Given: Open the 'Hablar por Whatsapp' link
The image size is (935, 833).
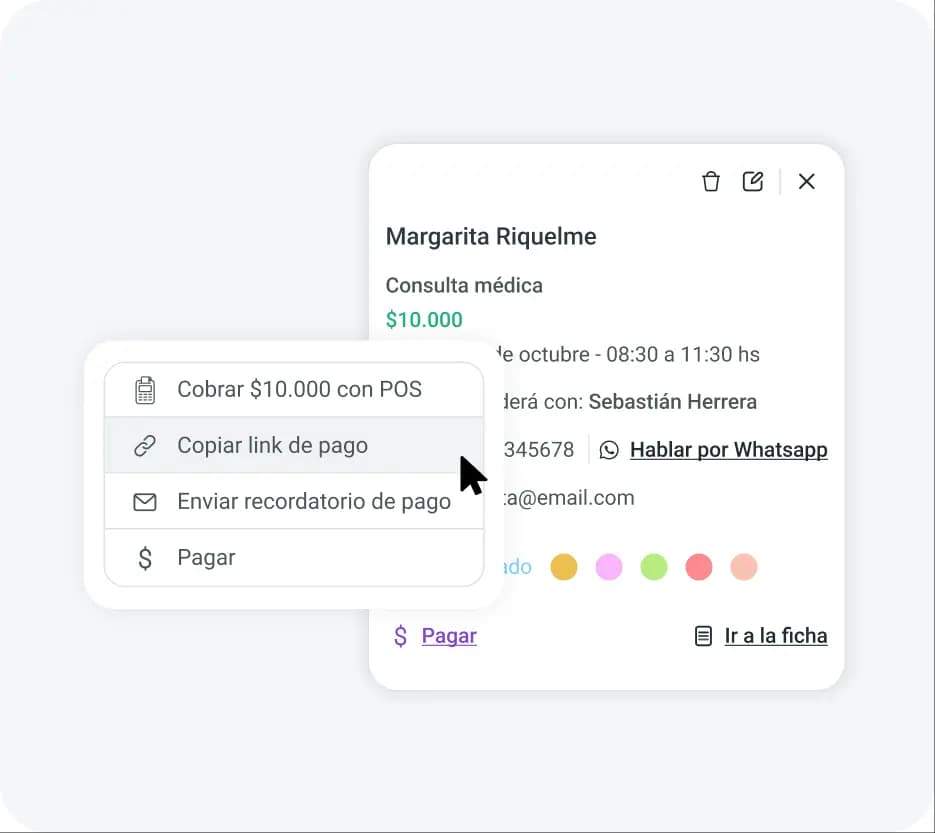Looking at the screenshot, I should coord(728,450).
